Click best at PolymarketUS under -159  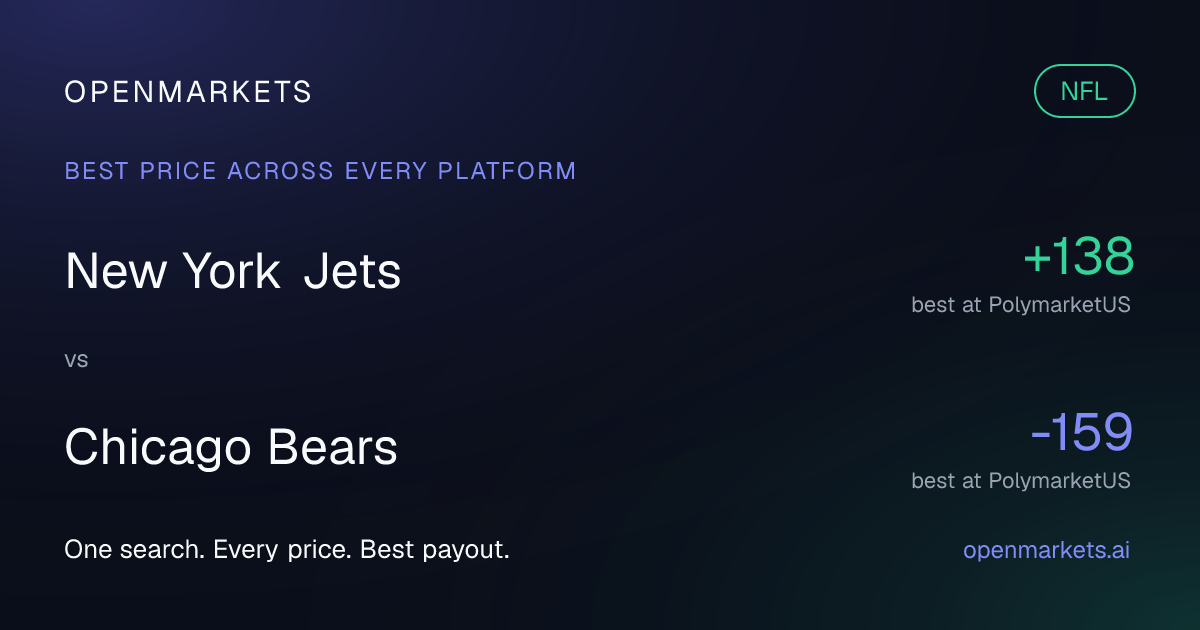tap(1021, 481)
